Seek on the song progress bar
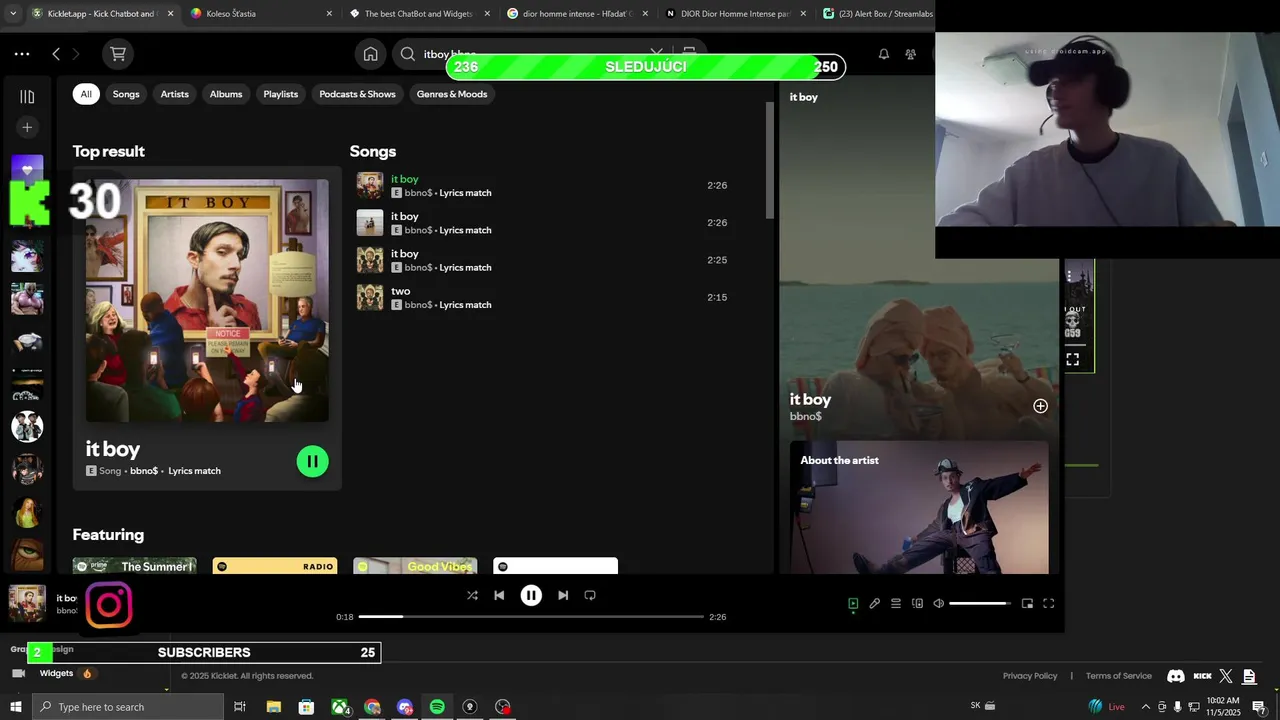The height and width of the screenshot is (720, 1280). 531,617
